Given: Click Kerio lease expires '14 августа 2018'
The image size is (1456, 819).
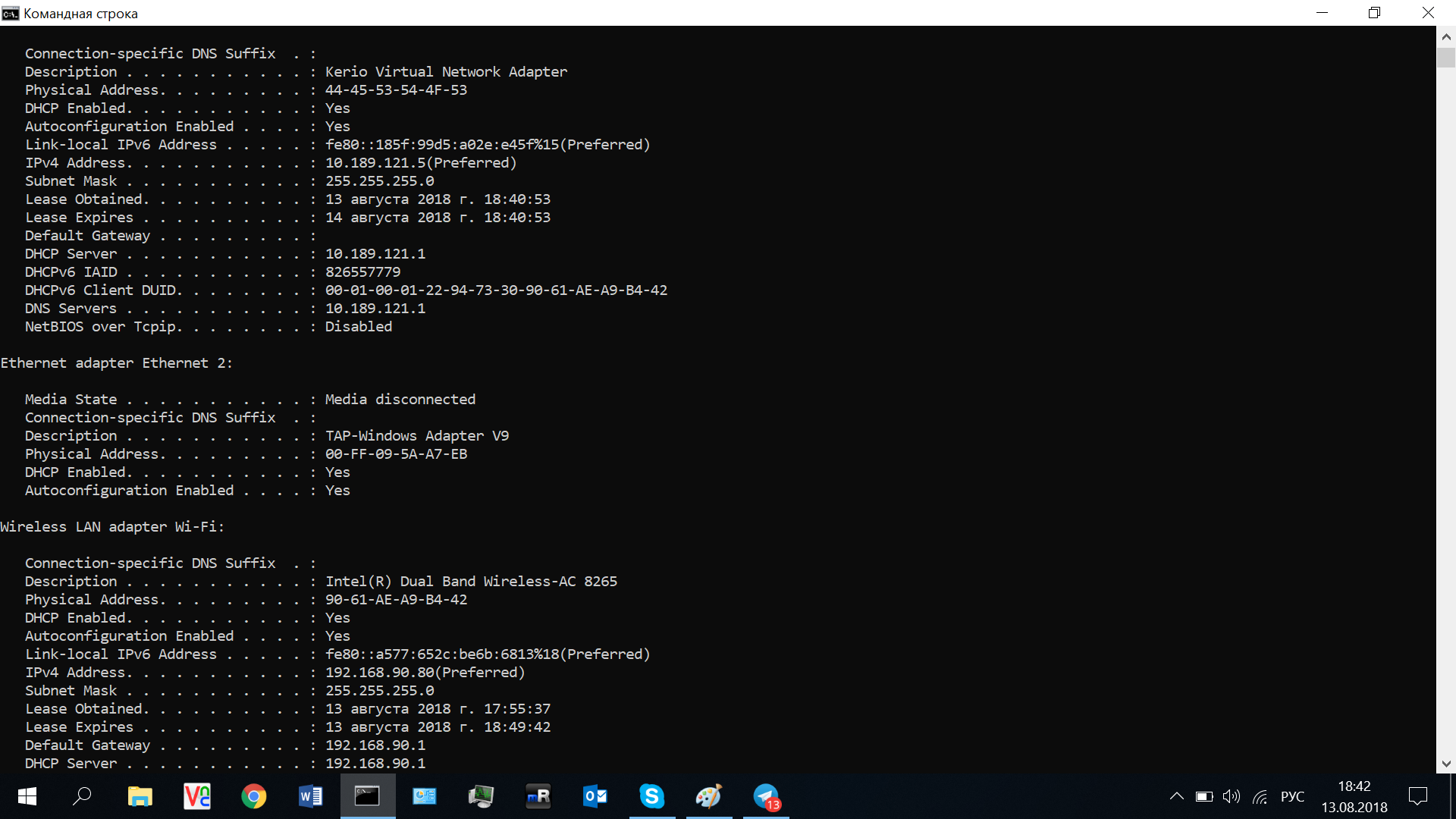Looking at the screenshot, I should [388, 217].
